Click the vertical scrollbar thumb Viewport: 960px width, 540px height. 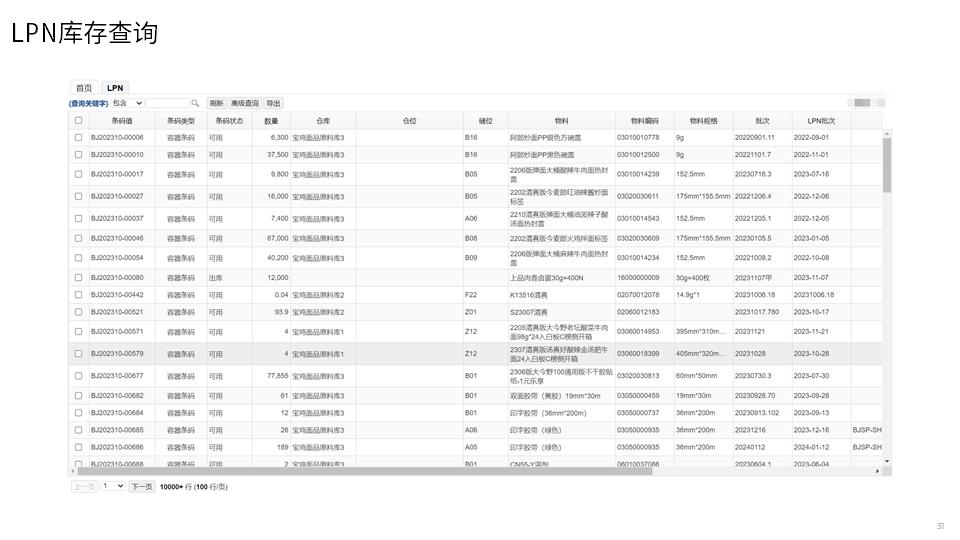tap(887, 165)
